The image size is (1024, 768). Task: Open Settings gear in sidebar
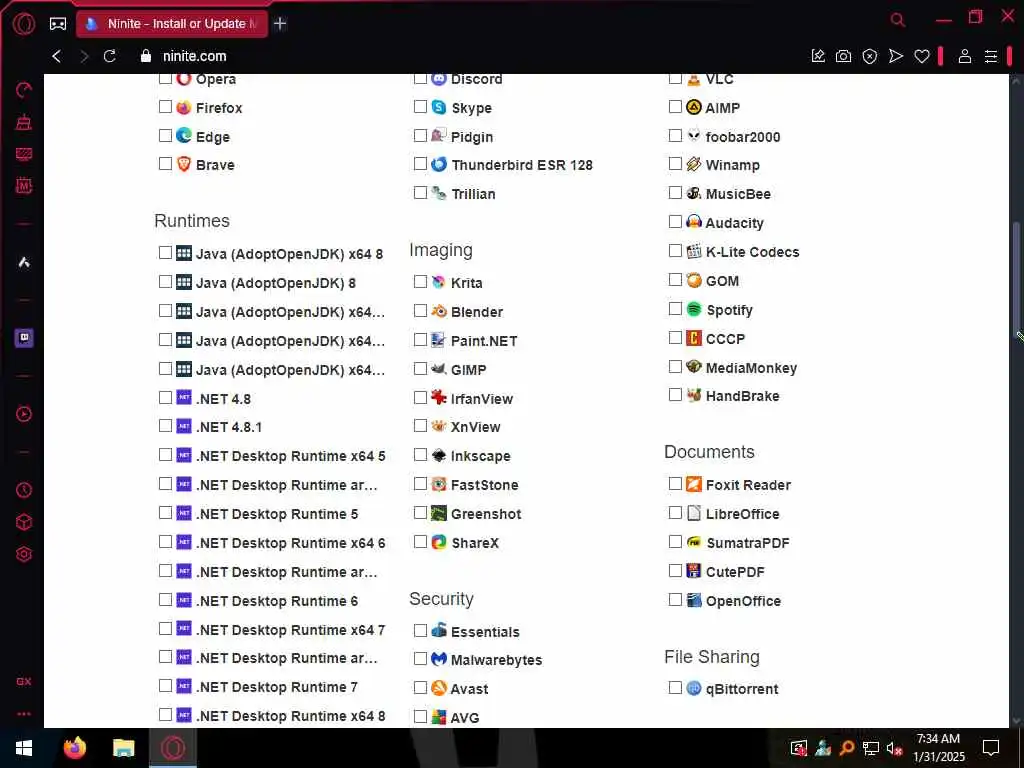[x=24, y=554]
